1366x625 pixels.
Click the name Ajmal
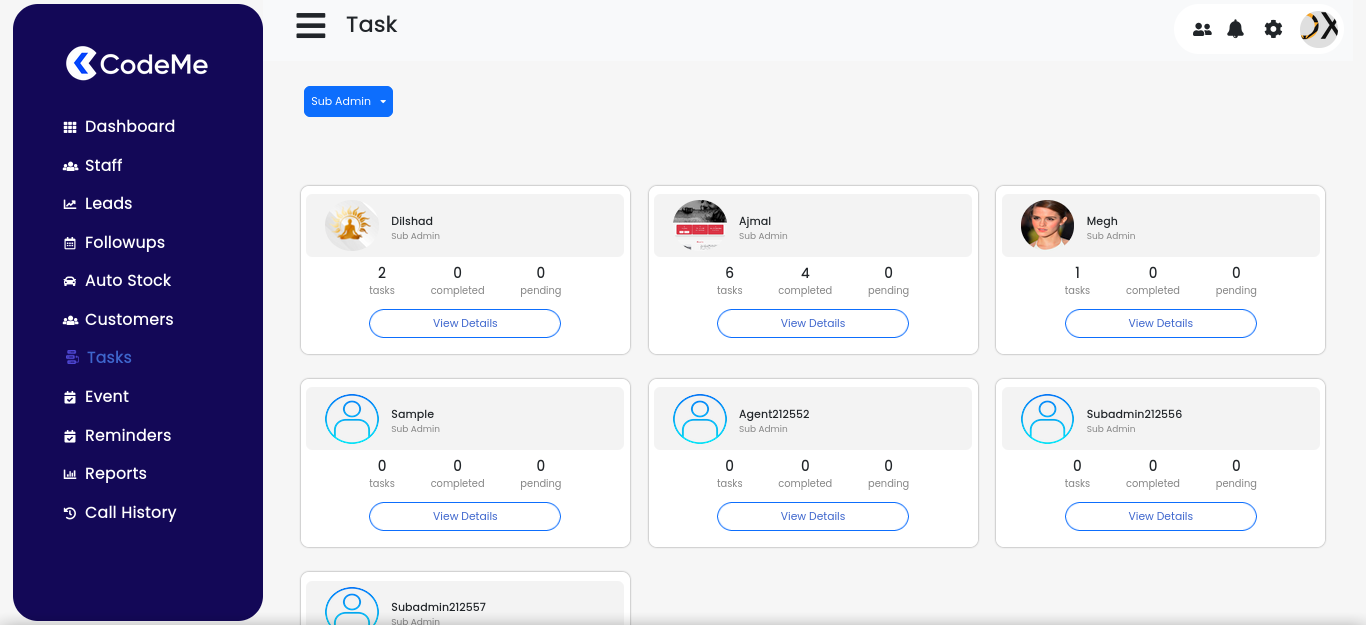click(x=755, y=221)
